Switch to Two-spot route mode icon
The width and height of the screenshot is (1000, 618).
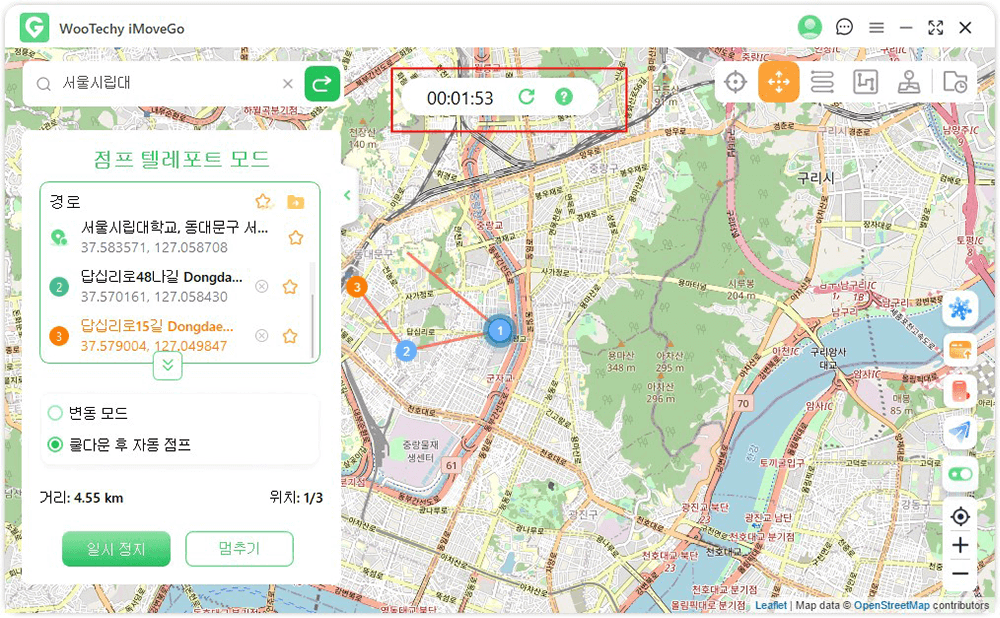pos(822,82)
